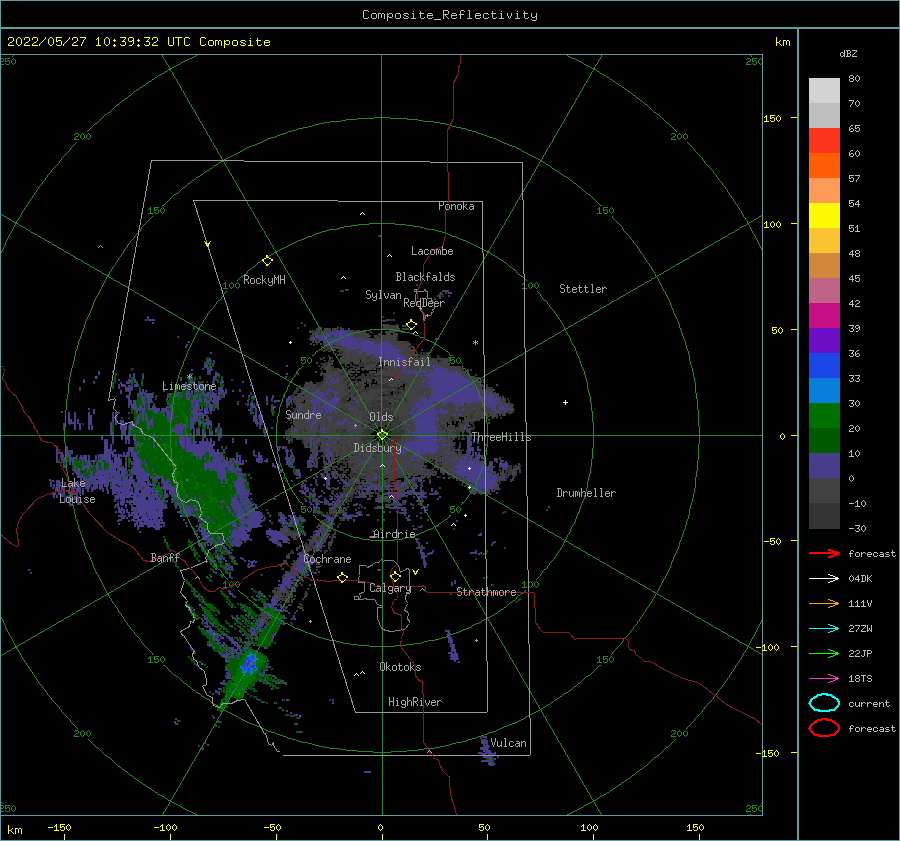Select the dark green 10-20 dBZ swatch

824,441
